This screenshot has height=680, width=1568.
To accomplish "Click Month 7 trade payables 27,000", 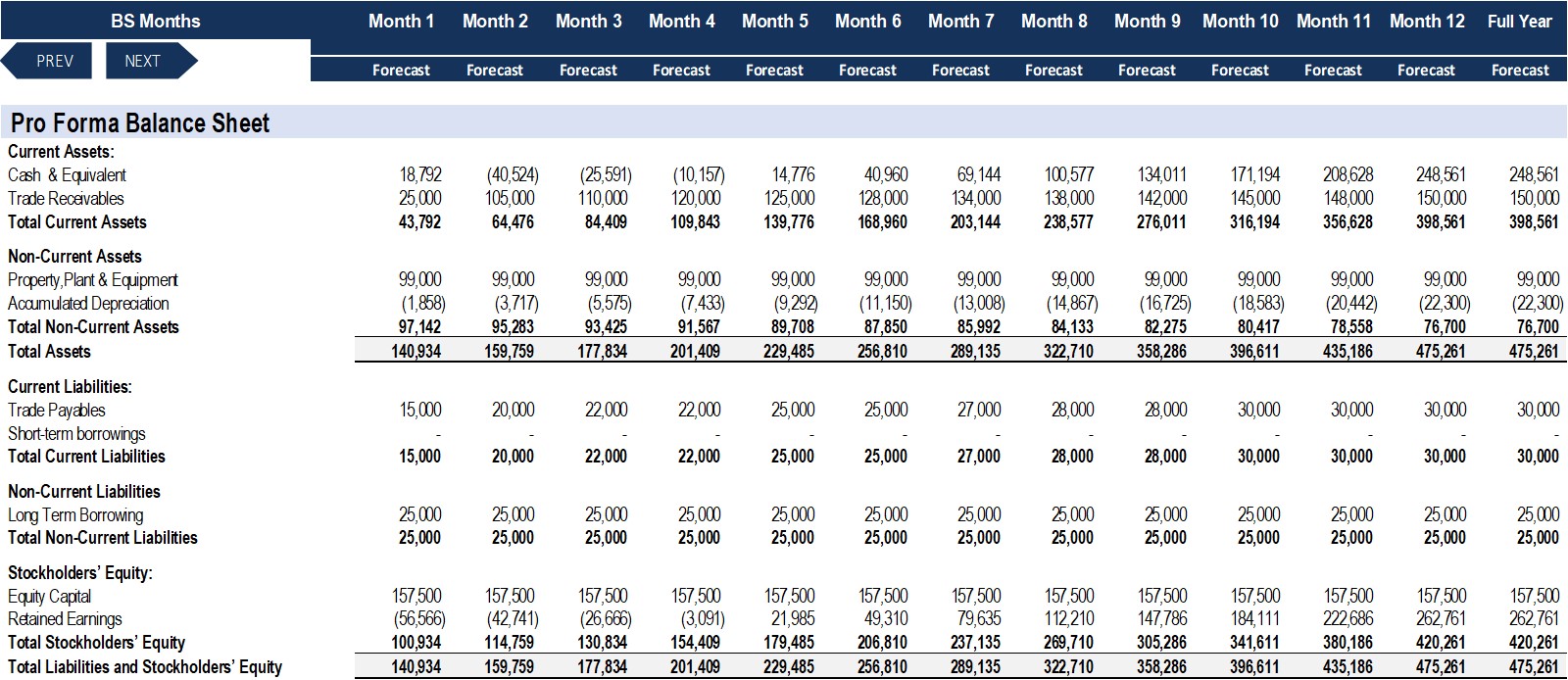I will coord(979,411).
